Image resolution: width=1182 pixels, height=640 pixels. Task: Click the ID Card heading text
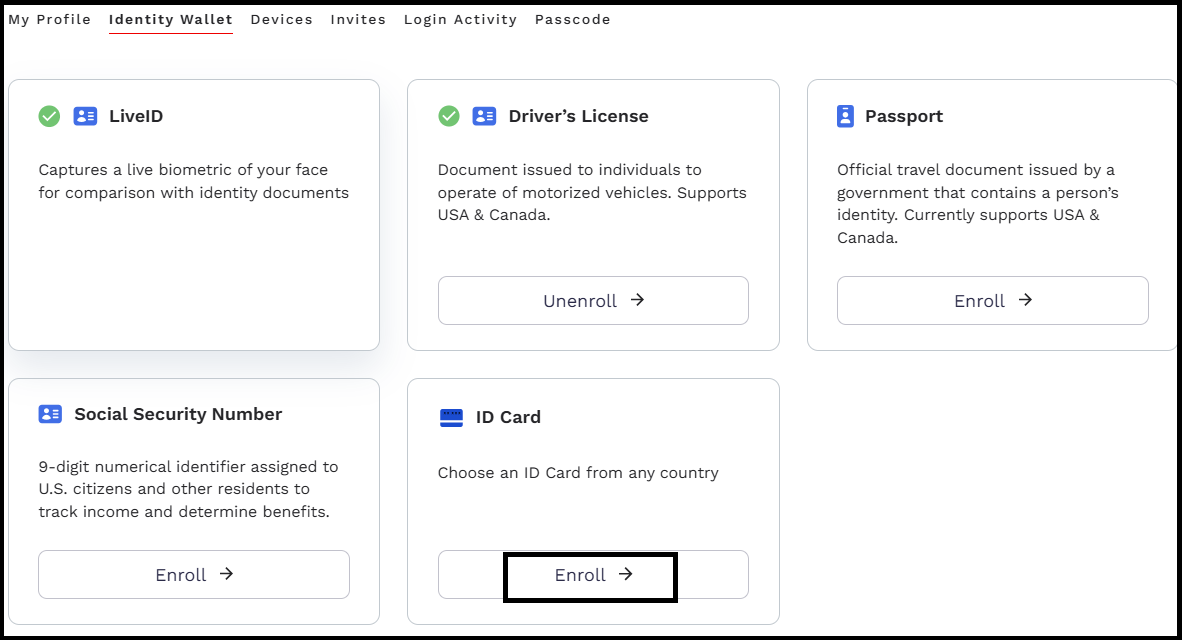[508, 417]
